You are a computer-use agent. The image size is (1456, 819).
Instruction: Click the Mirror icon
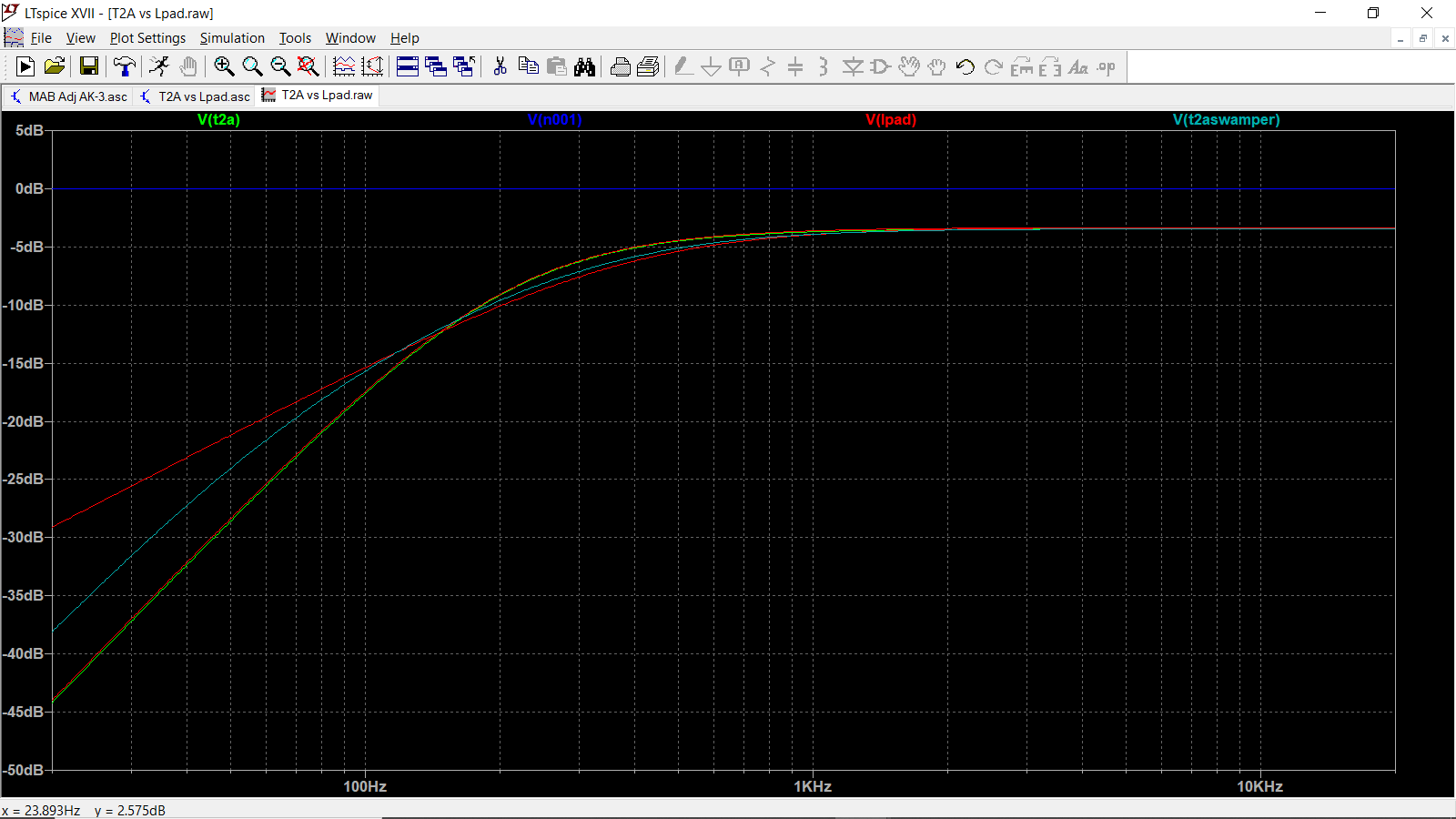coord(1050,66)
